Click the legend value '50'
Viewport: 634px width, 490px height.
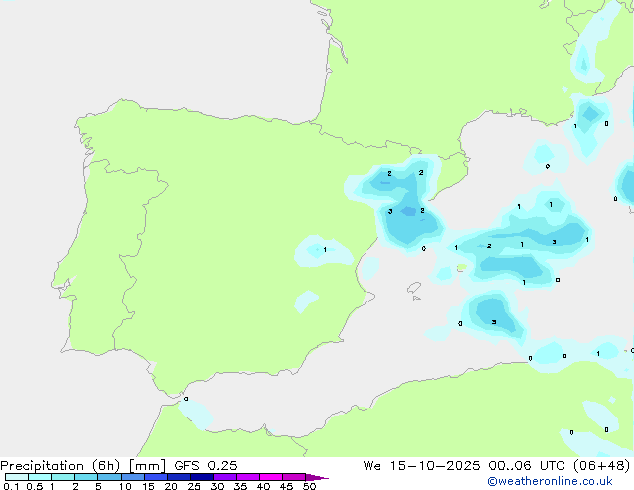coord(310,486)
